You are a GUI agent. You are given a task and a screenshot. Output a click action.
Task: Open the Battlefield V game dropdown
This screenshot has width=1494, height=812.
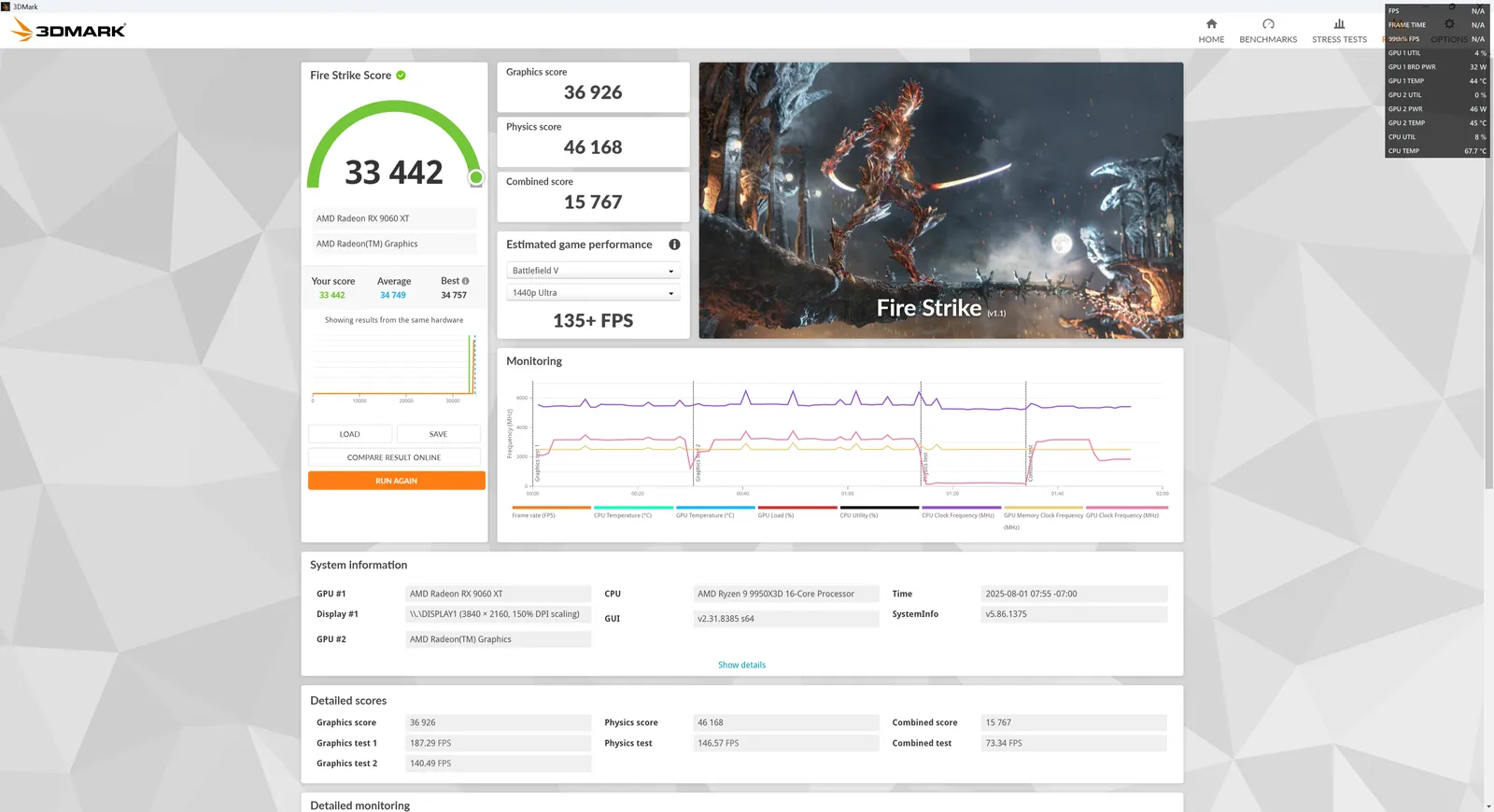pyautogui.click(x=593, y=271)
